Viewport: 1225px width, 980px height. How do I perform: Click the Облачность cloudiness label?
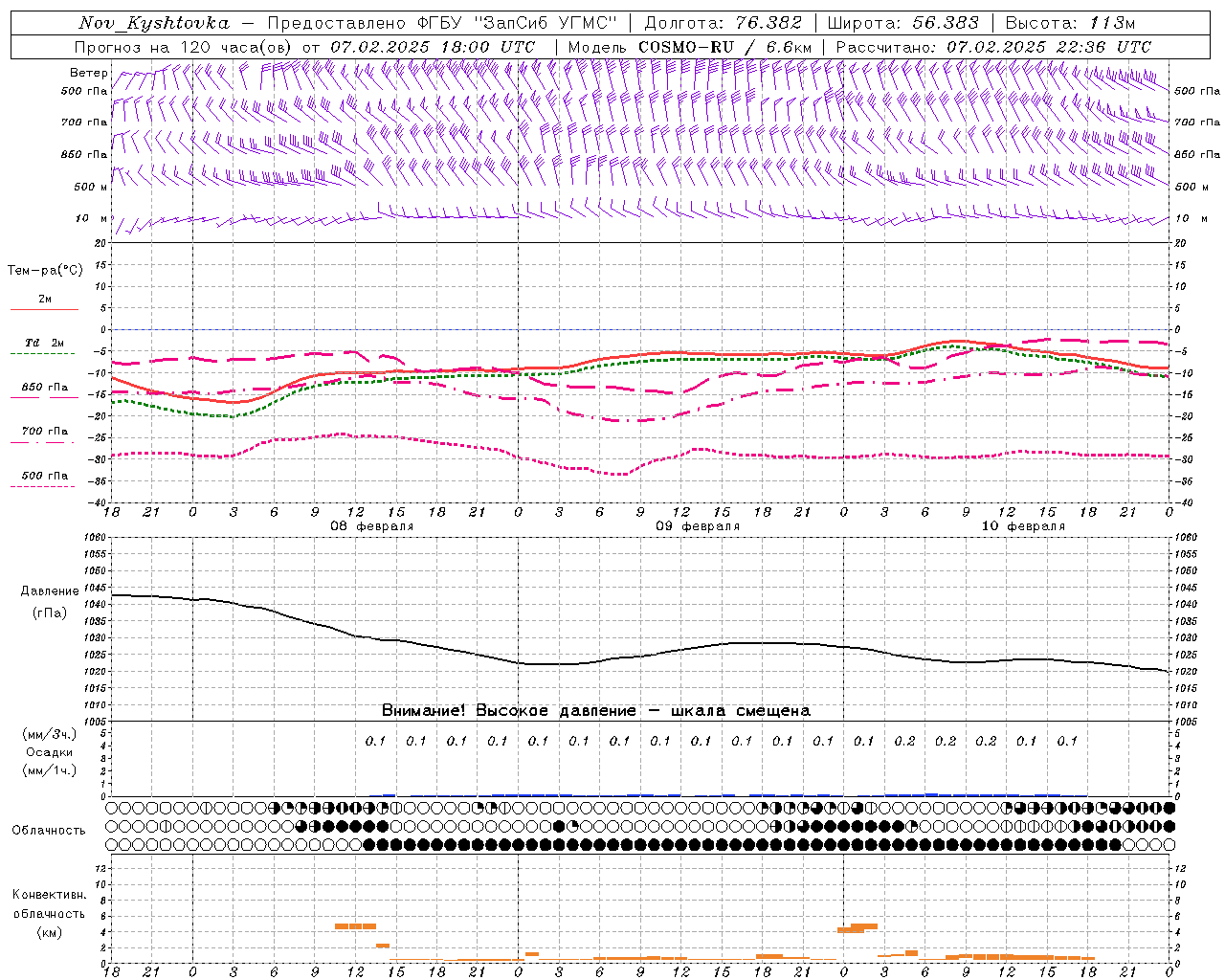(x=49, y=830)
